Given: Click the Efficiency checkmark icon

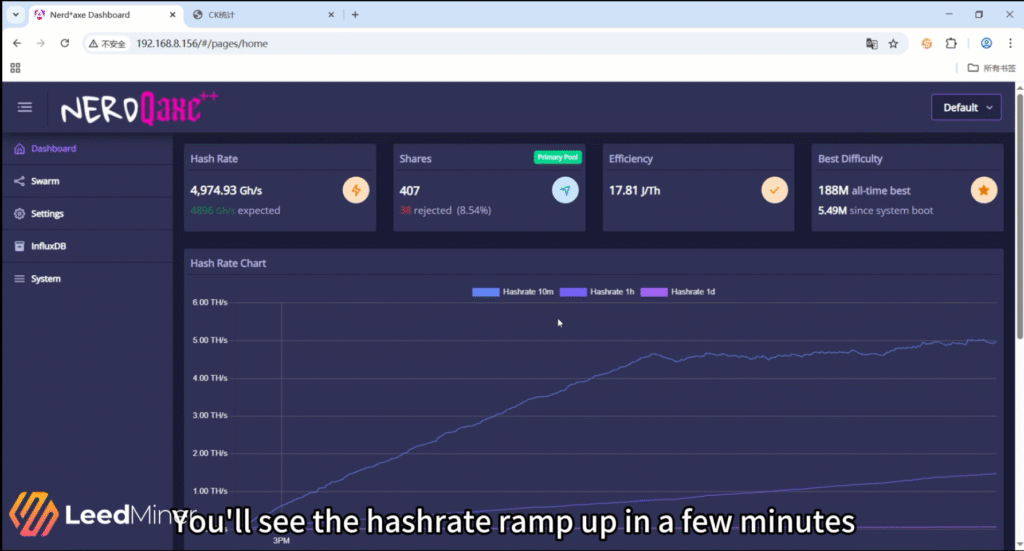Looking at the screenshot, I should click(774, 190).
